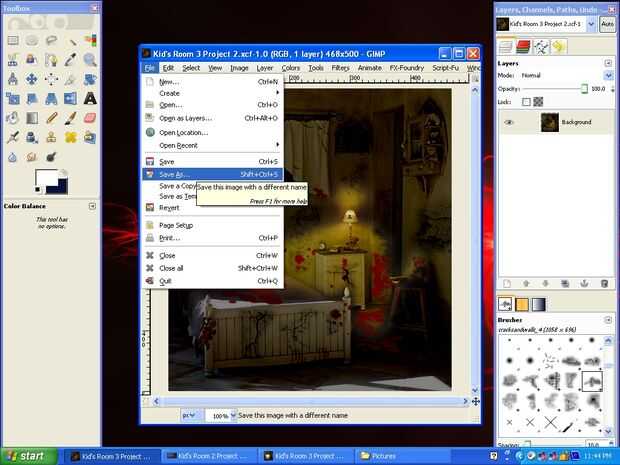Select the Scale tool
This screenshot has width=620, height=465.
13,98
